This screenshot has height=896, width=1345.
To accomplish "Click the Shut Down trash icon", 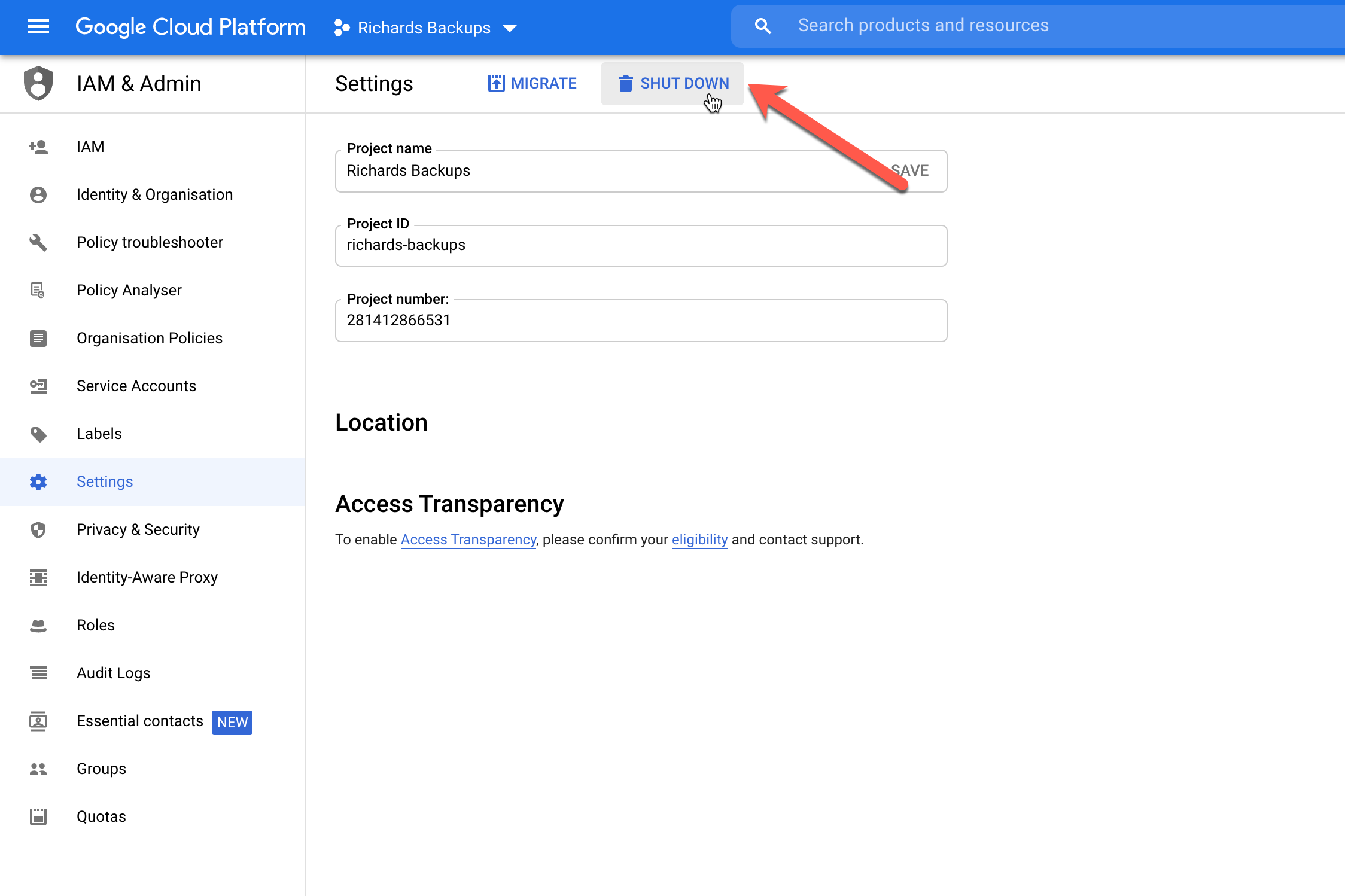I will [625, 83].
